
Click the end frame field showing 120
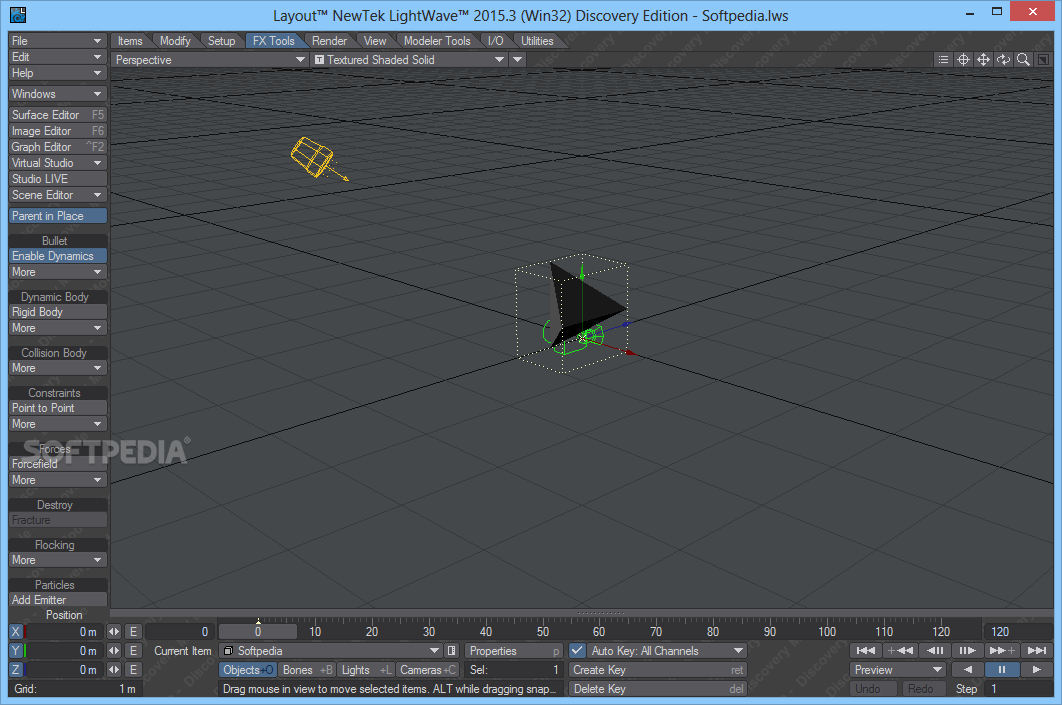point(1018,631)
